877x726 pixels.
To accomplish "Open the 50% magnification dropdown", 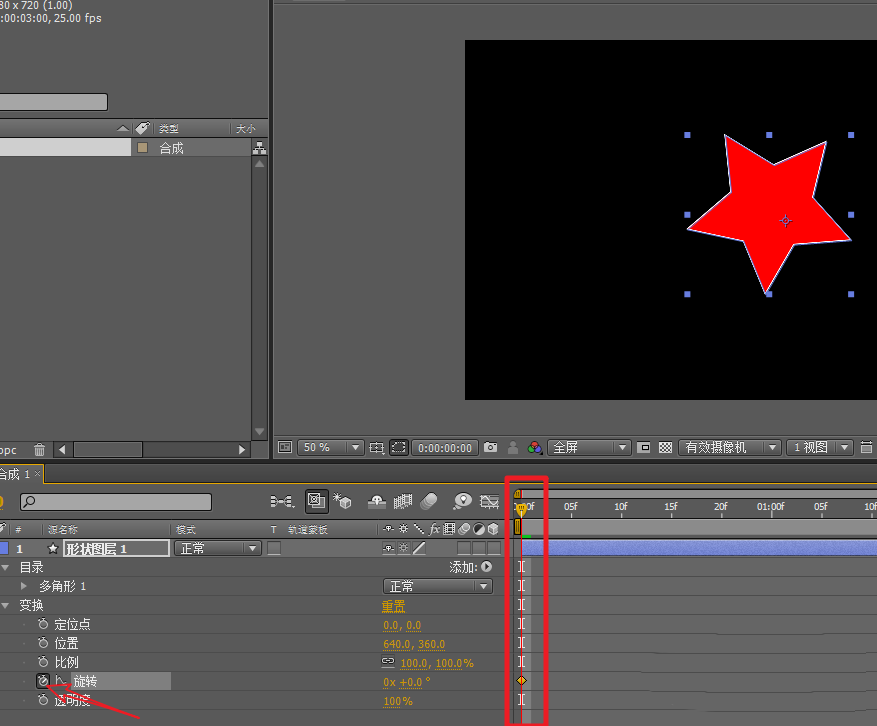I will (x=331, y=447).
